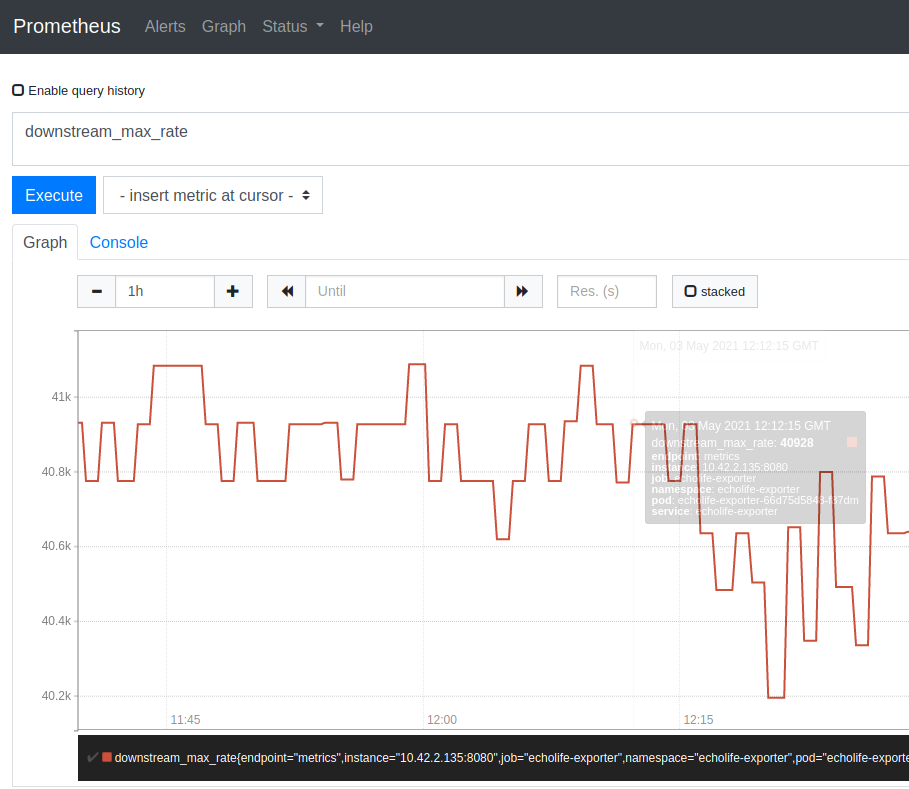Focus the Until end time field
The width and height of the screenshot is (909, 789).
[405, 291]
